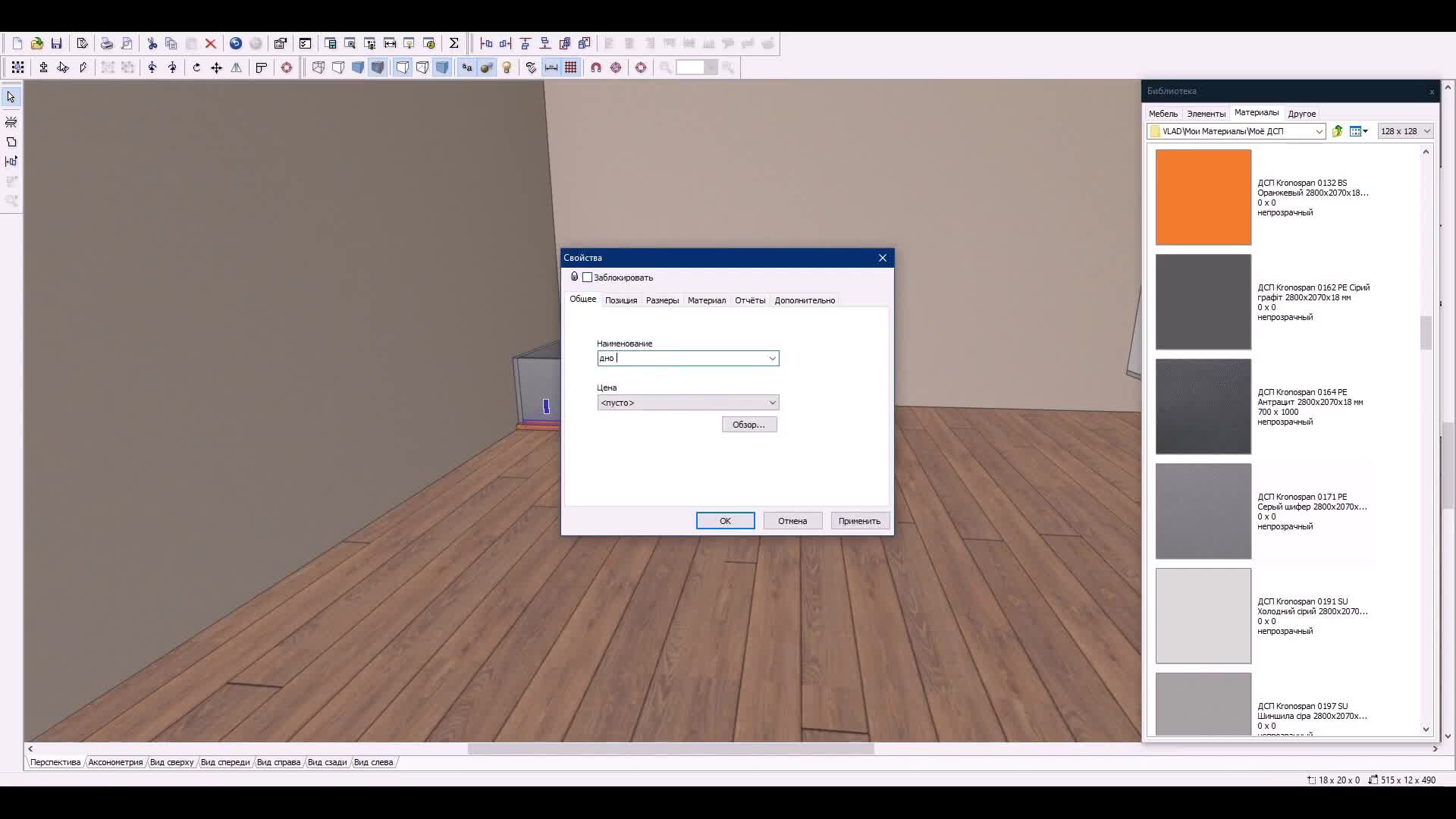Switch to Вид сверху view tab
Viewport: 1456px width, 819px height.
click(x=171, y=762)
